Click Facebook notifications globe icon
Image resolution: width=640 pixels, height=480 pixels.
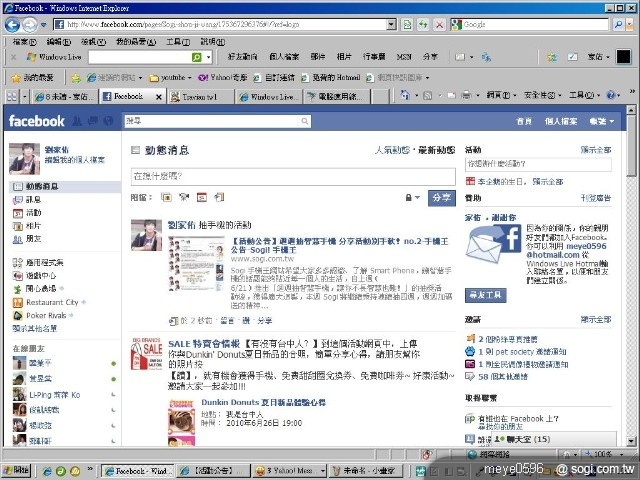[108, 121]
